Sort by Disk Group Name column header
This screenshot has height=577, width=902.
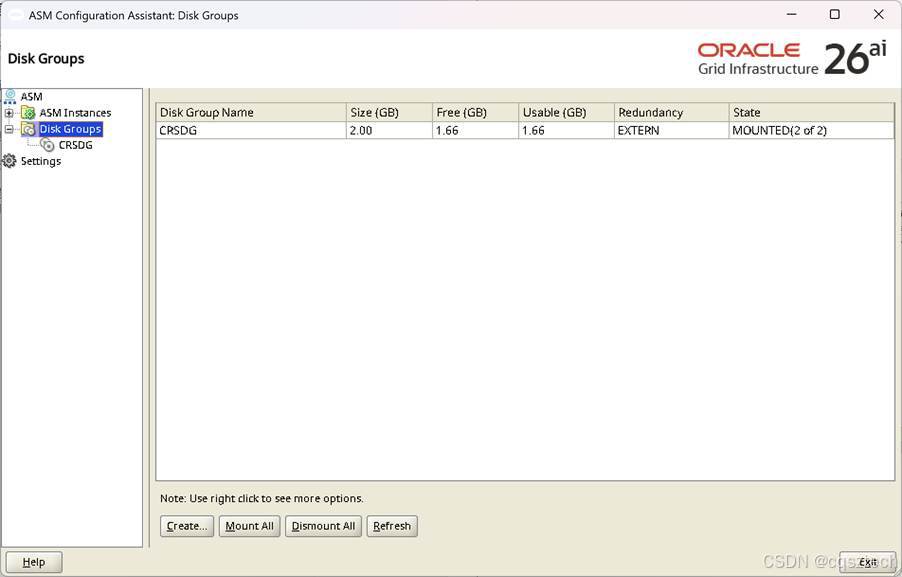pos(251,112)
